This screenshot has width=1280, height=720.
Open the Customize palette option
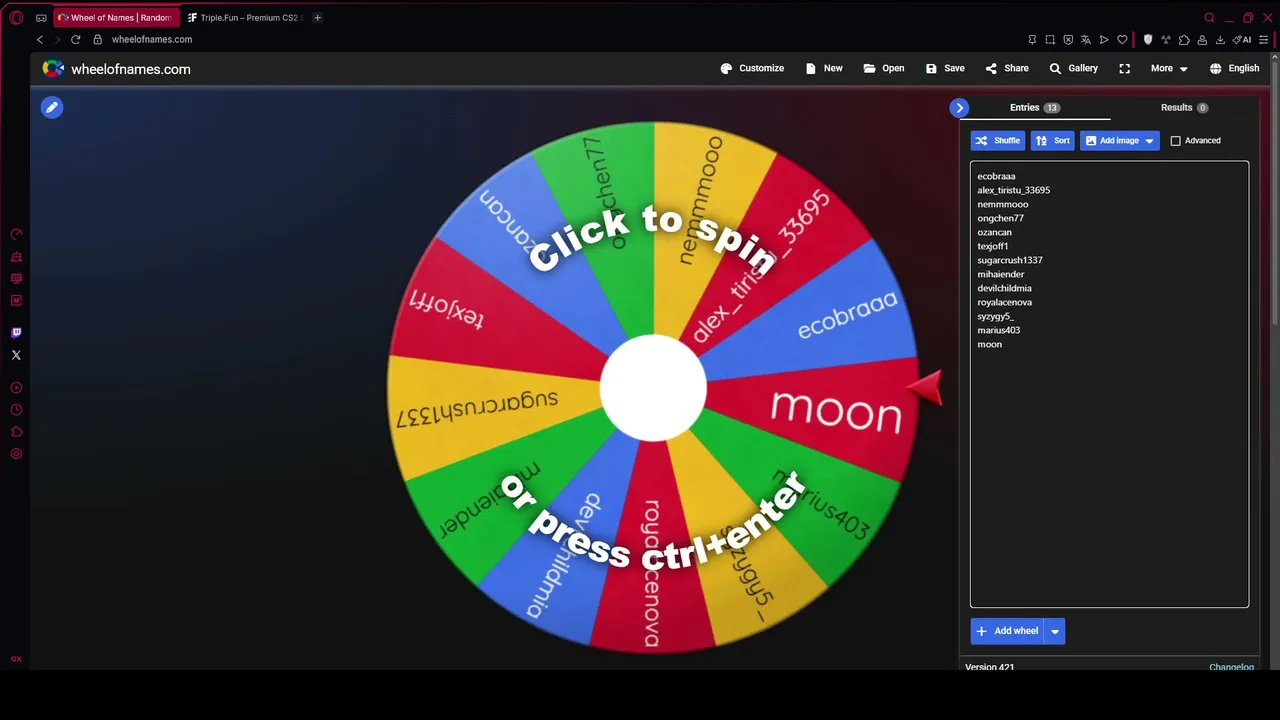click(x=752, y=68)
